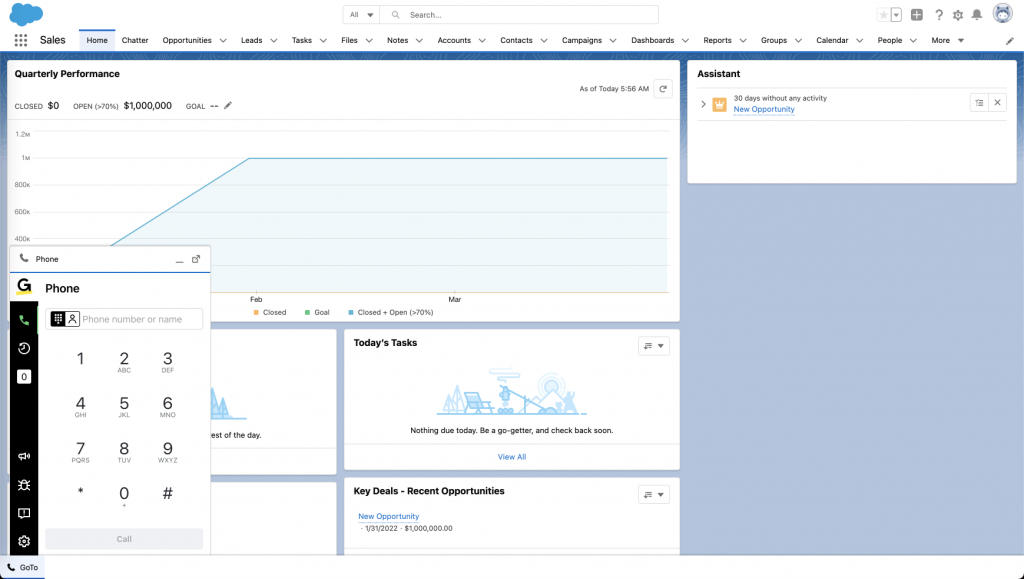Click View All under Today's Tasks
The height and width of the screenshot is (579, 1024).
(x=511, y=457)
